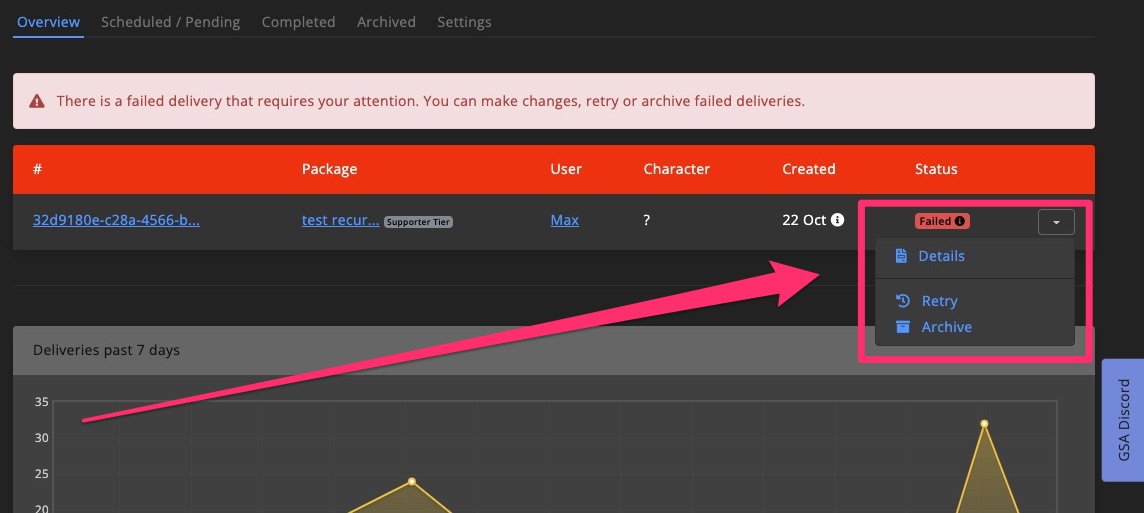1144x513 pixels.
Task: Open the Archived tab
Action: pyautogui.click(x=386, y=22)
